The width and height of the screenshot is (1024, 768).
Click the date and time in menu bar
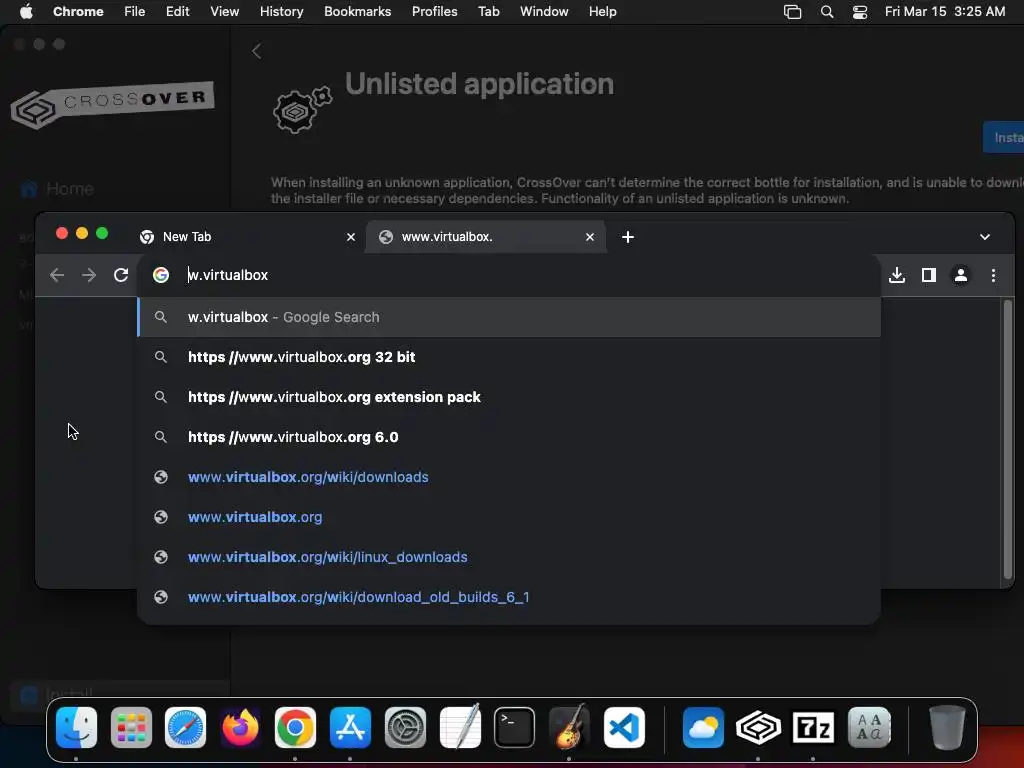[945, 11]
